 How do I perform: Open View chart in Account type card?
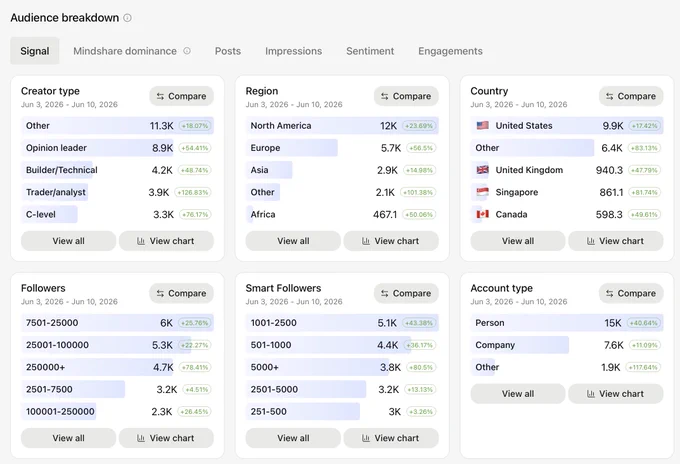point(616,393)
